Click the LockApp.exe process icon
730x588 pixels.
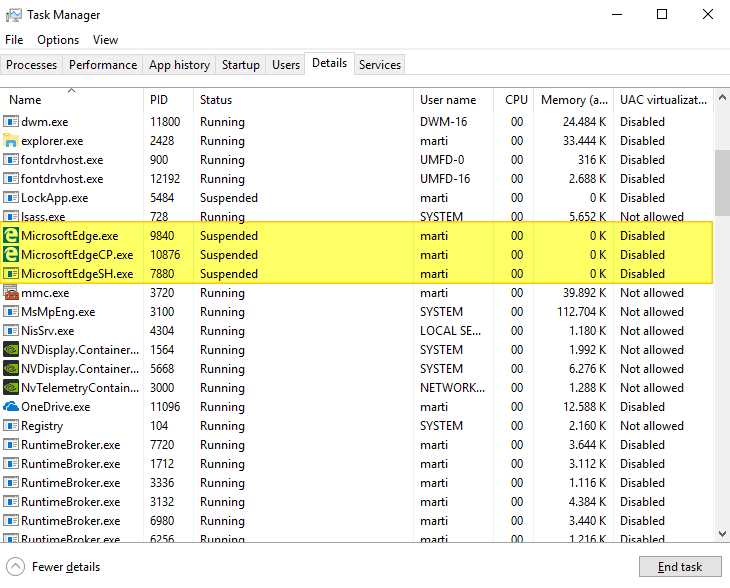pos(10,197)
